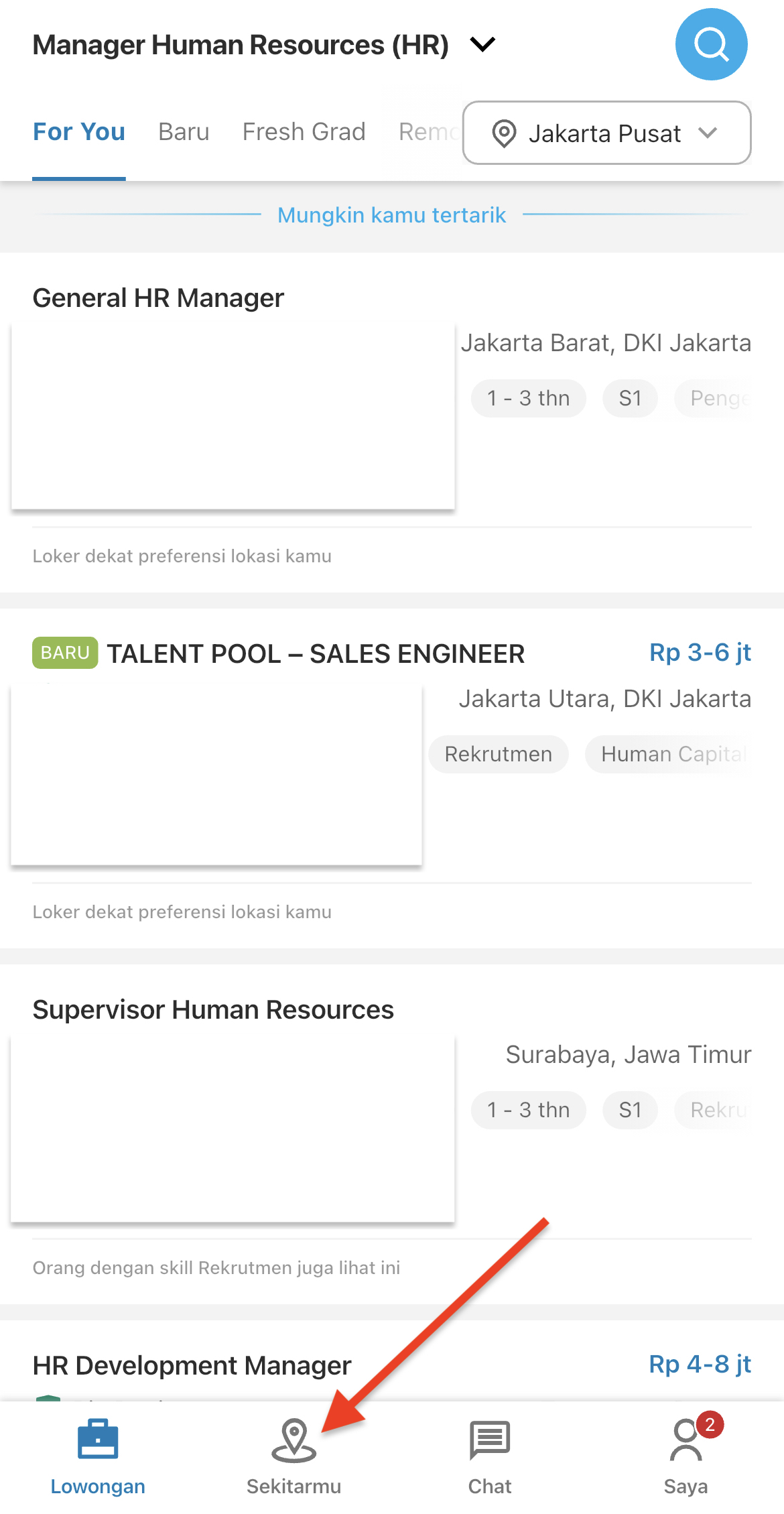Open the General HR Manager job thumbnail
This screenshot has width=784, height=1514.
[x=233, y=416]
